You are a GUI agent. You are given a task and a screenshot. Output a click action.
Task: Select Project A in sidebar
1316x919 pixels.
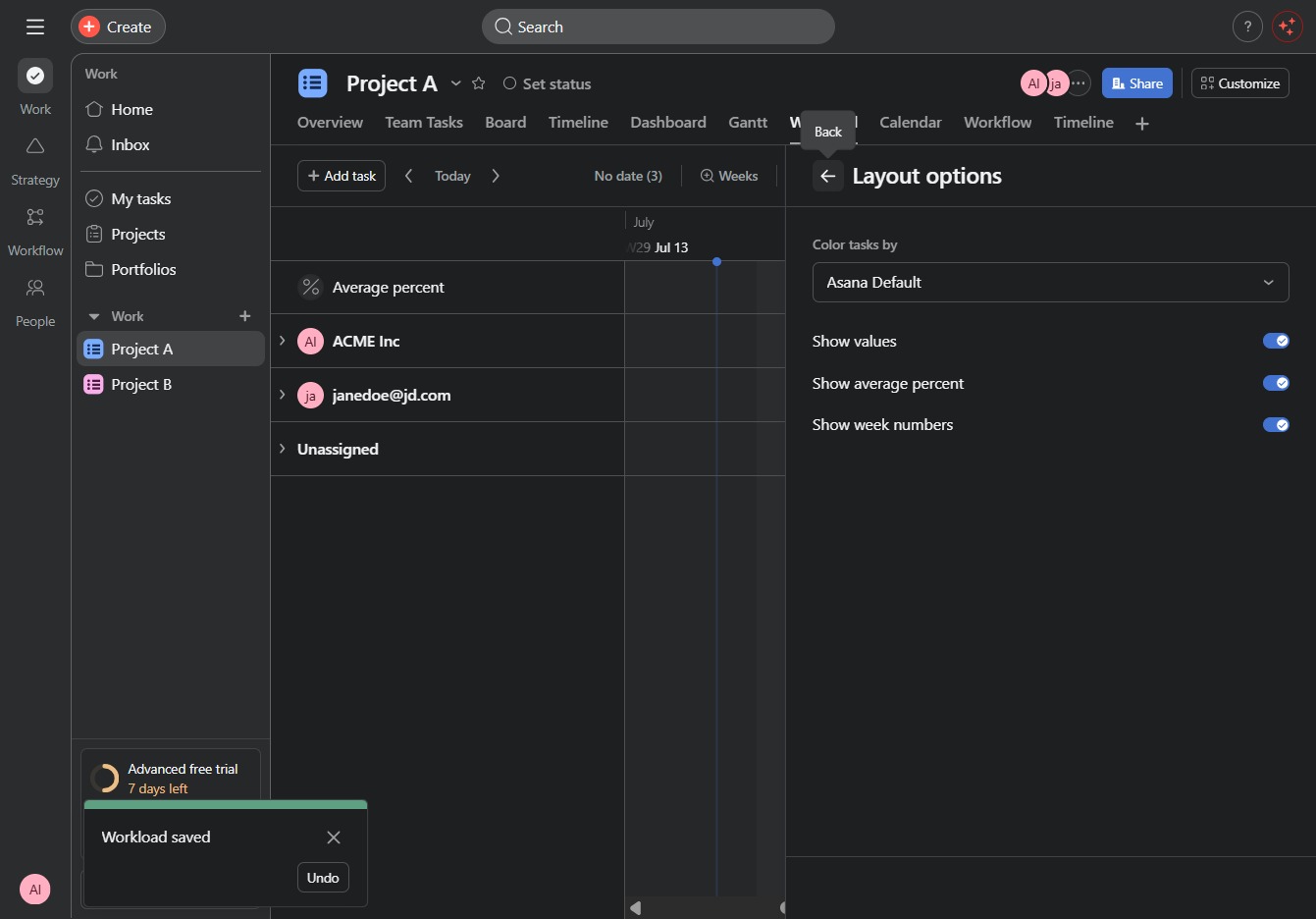[x=171, y=349]
